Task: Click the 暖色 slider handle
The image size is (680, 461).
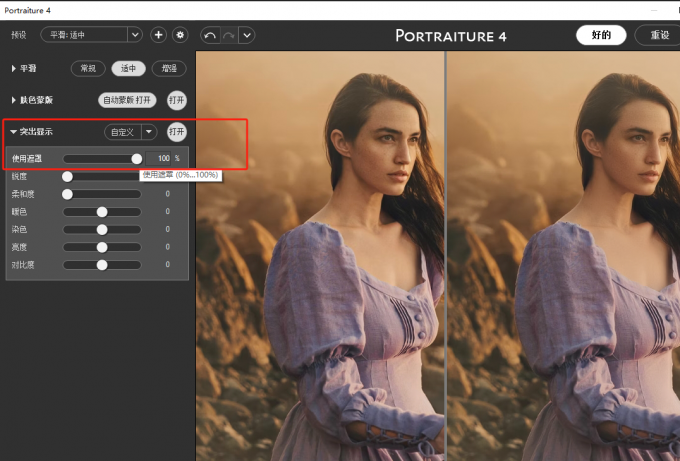Action: 102,212
